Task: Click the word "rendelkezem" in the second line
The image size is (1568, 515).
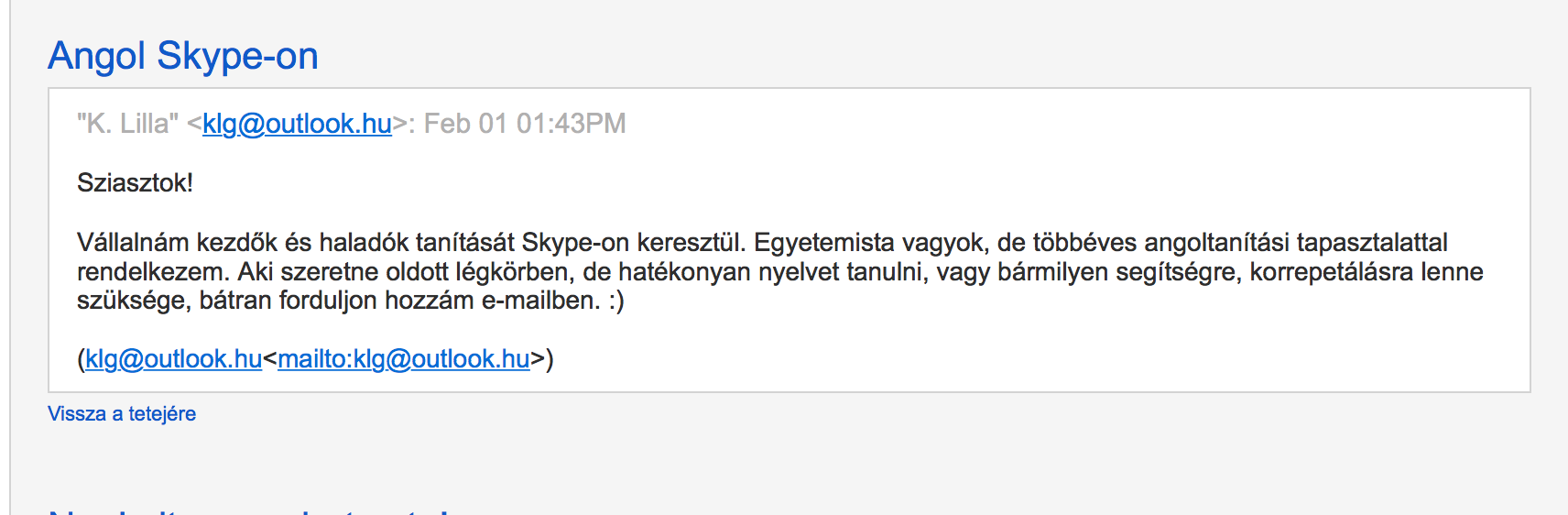Action: 152,272
